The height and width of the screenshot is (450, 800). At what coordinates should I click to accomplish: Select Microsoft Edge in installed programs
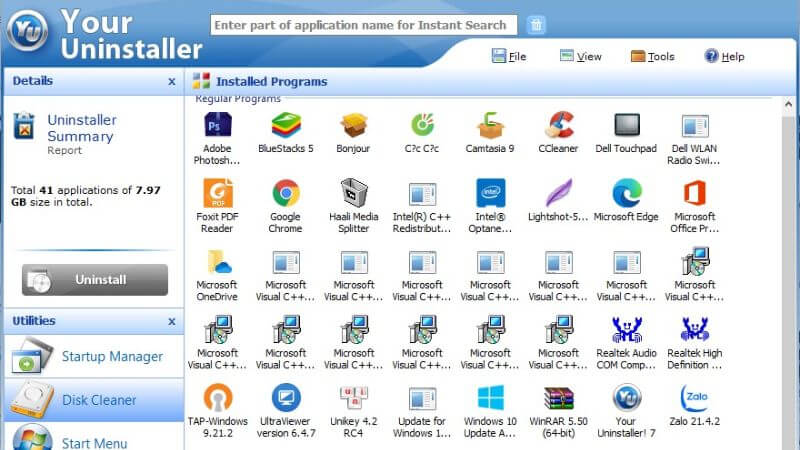coord(627,193)
